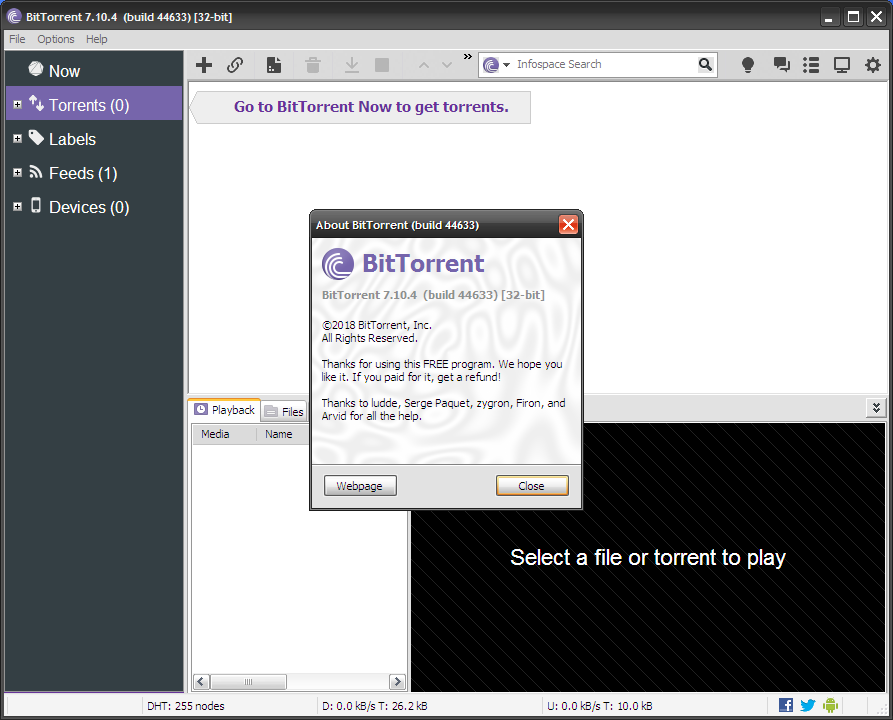Click the Facebook icon in status bar
Screen dimensions: 893x720
coord(785,705)
